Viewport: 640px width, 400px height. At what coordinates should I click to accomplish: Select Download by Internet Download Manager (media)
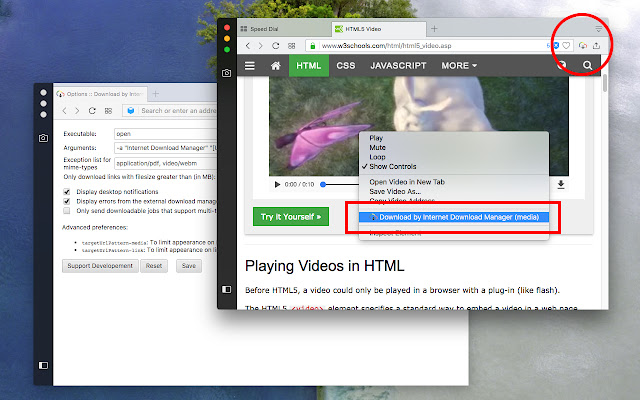[454, 217]
